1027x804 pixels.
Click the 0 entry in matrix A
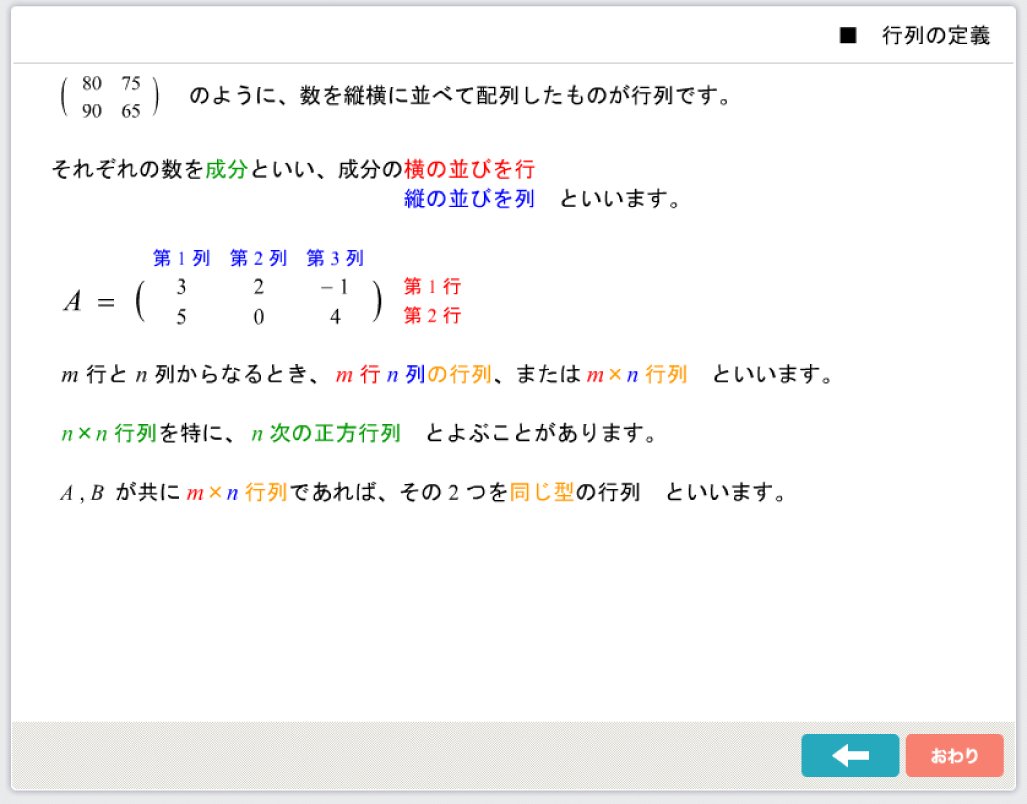pyautogui.click(x=258, y=317)
